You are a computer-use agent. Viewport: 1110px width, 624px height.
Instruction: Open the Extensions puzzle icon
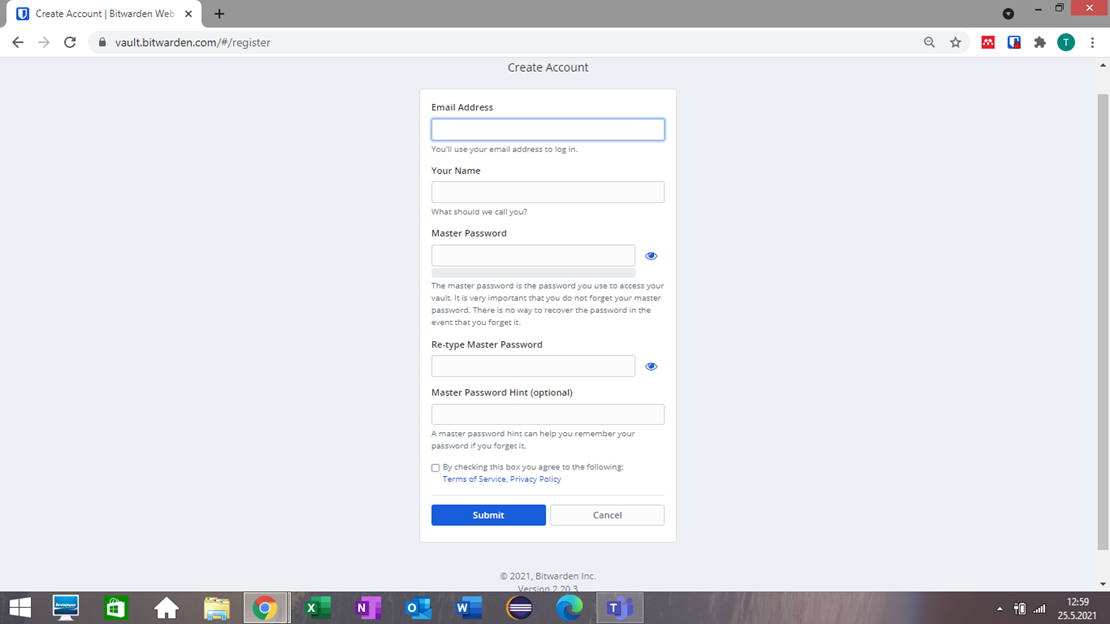coord(1039,42)
